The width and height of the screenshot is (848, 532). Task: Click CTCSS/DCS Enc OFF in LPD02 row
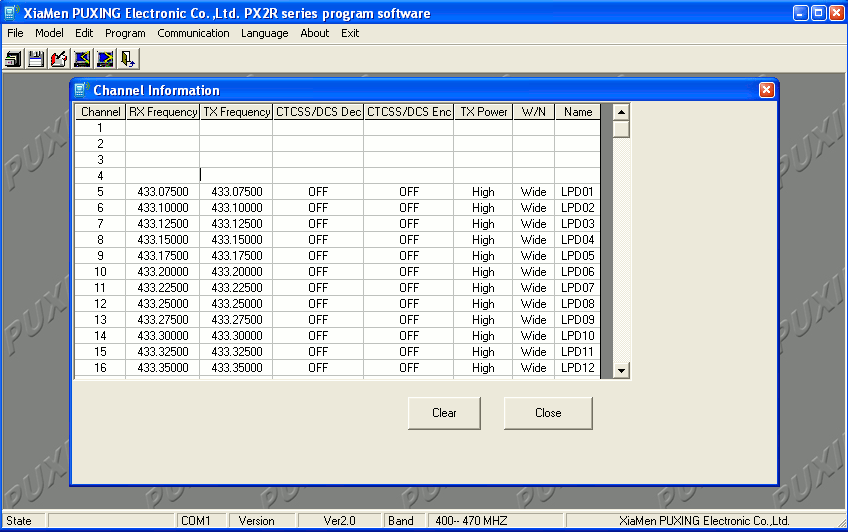pyautogui.click(x=409, y=208)
